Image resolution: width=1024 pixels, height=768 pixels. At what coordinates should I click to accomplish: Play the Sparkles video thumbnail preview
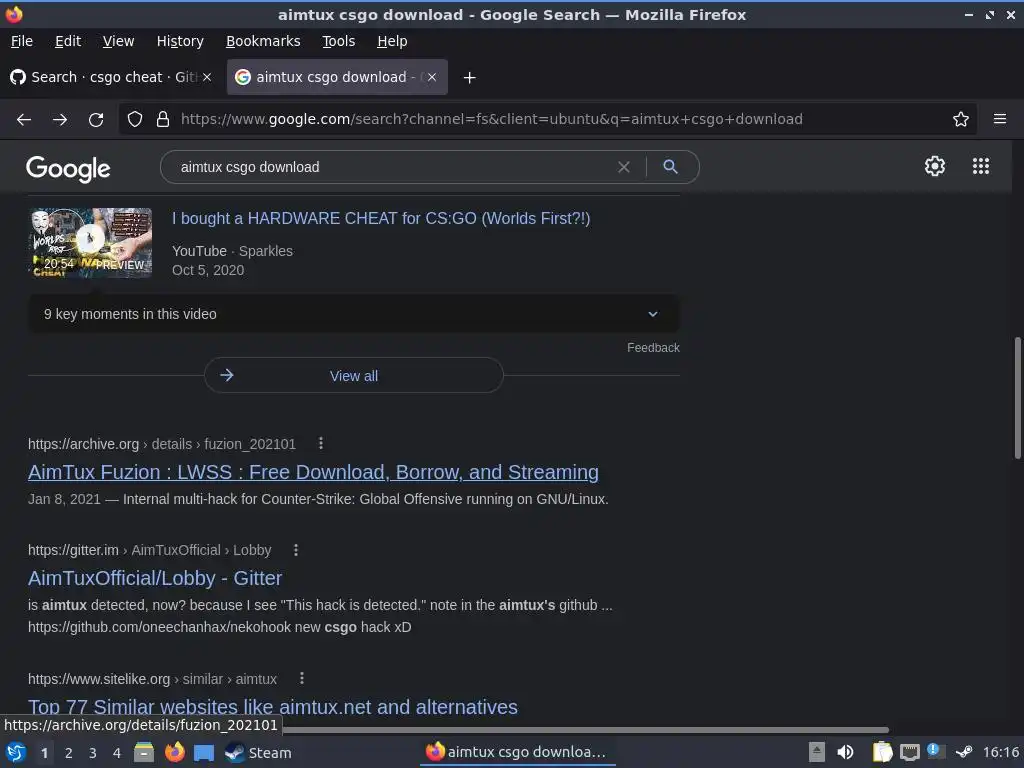coord(91,242)
